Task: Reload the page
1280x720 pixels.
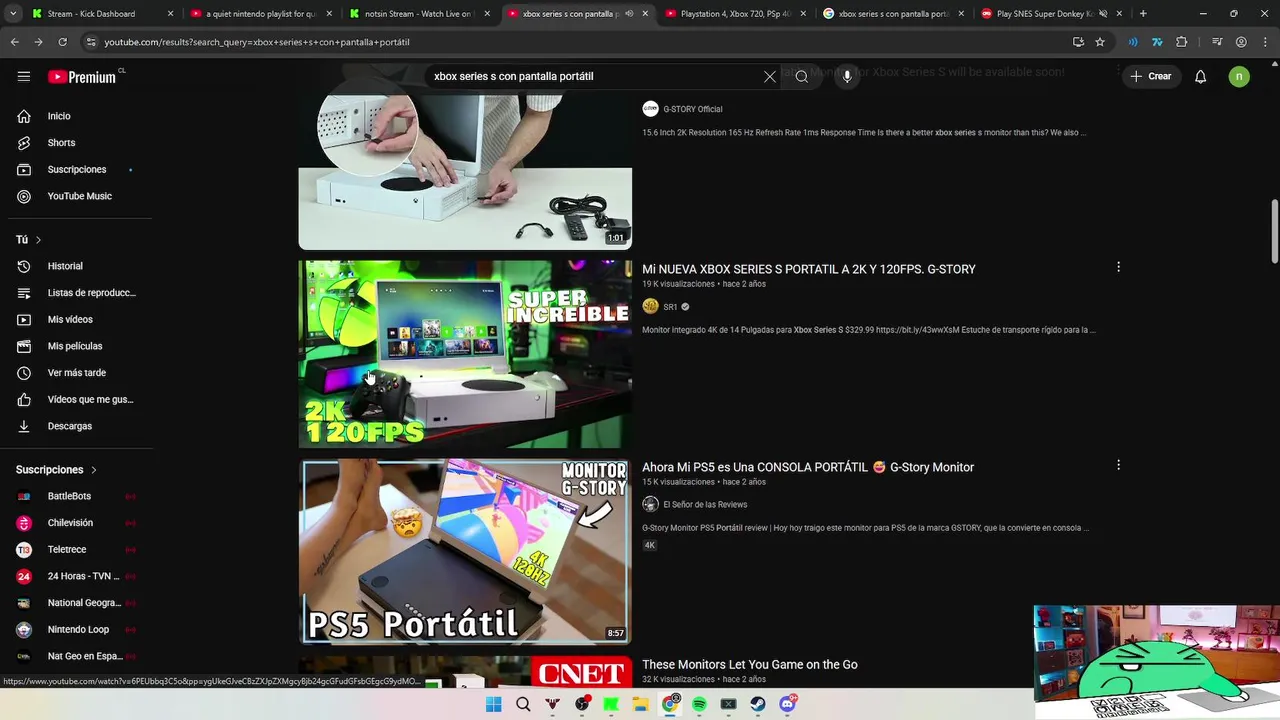Action: [62, 42]
